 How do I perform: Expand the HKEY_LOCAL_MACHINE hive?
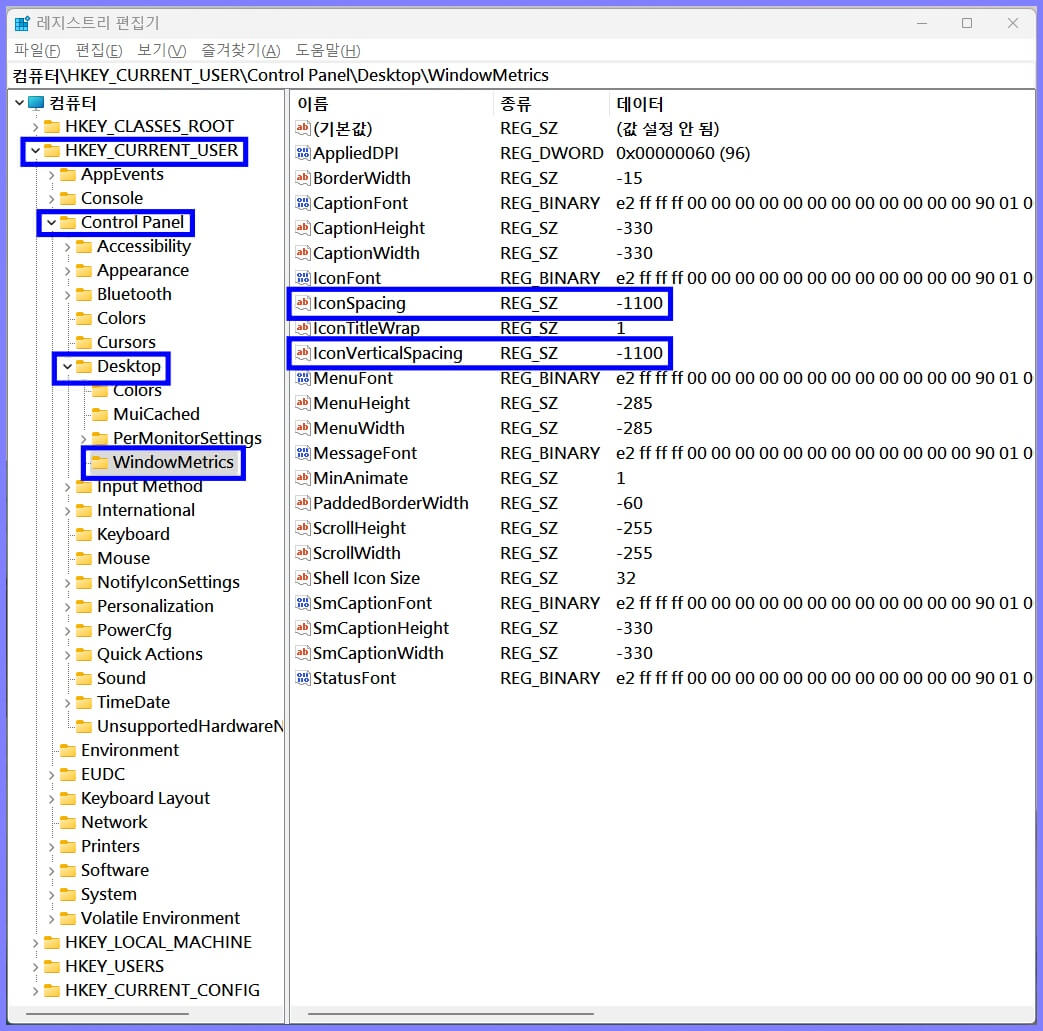tap(35, 943)
